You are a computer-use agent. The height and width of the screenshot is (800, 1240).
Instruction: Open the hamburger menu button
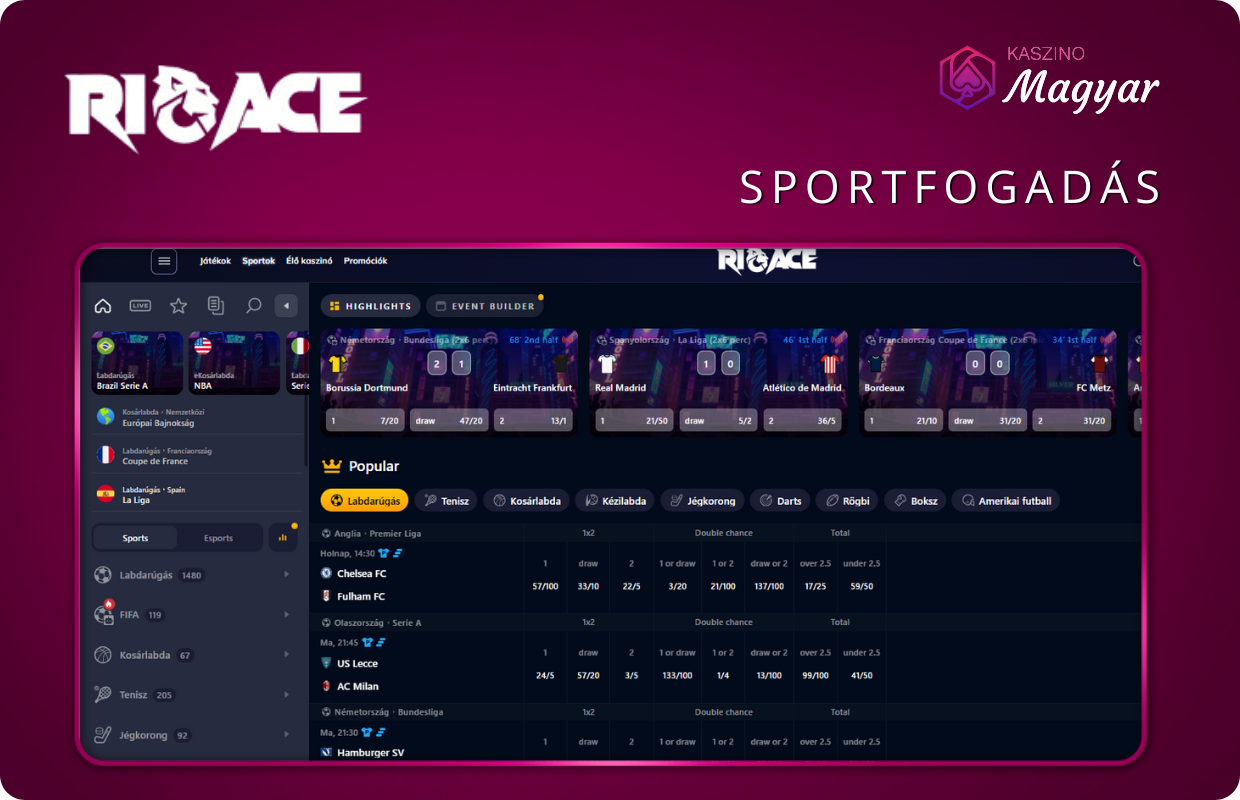click(x=164, y=261)
